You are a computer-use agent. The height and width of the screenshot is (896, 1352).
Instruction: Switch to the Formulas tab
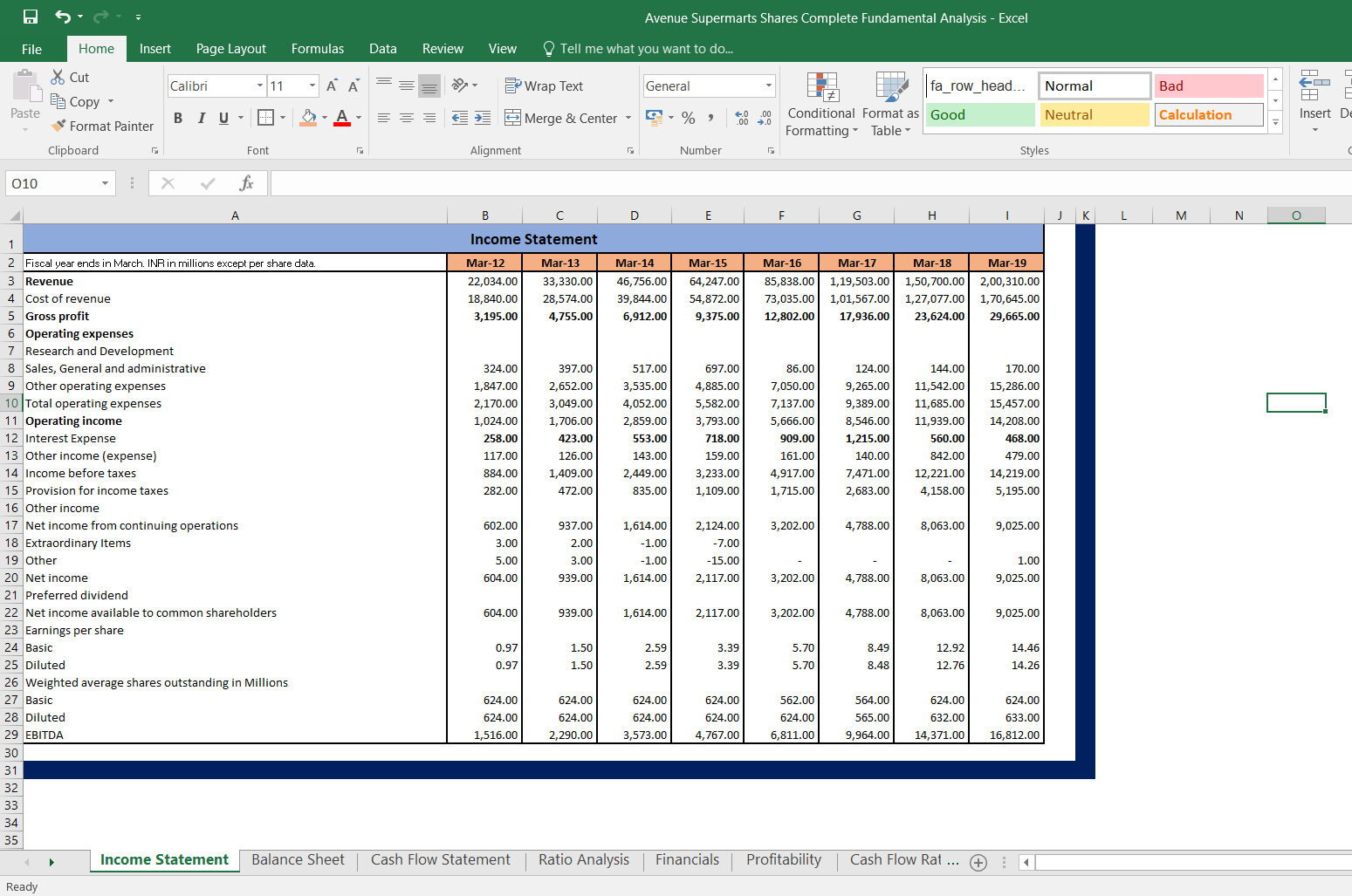(318, 49)
